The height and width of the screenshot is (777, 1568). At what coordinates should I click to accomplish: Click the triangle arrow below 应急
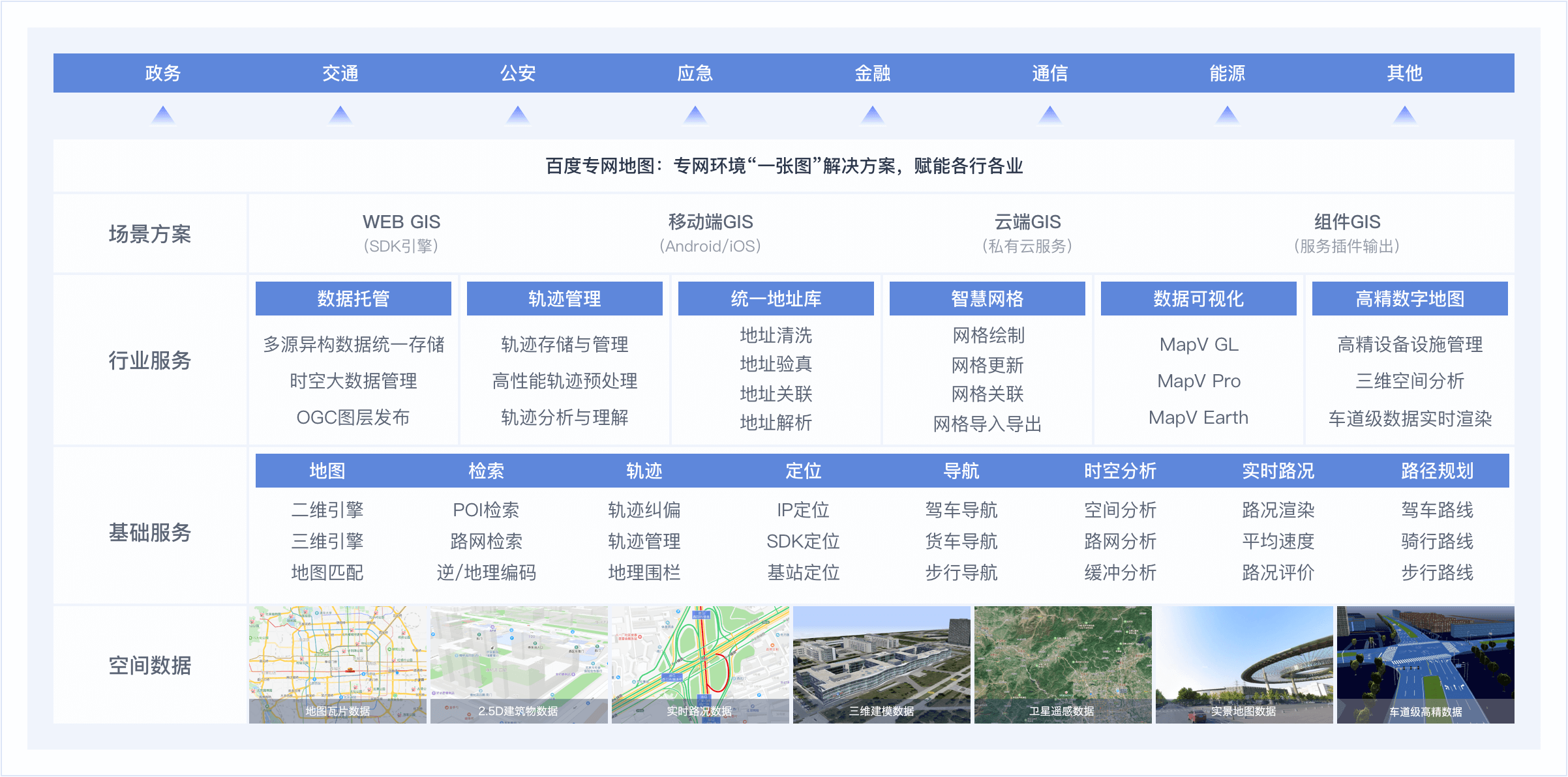coord(695,115)
